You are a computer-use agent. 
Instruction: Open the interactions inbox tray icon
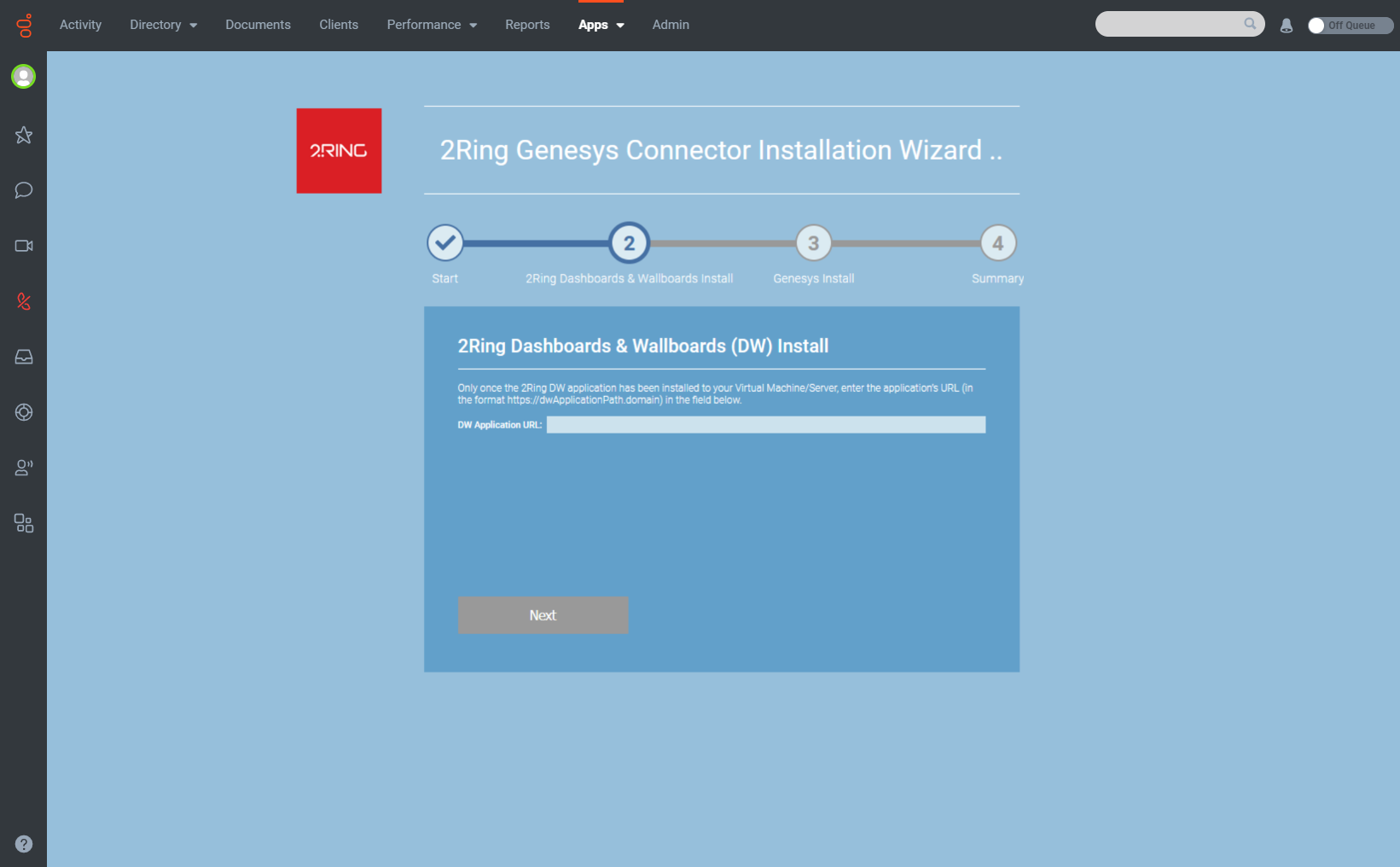(x=23, y=357)
